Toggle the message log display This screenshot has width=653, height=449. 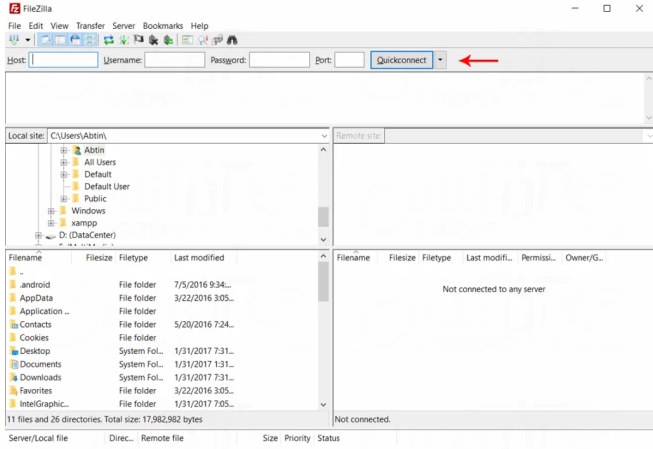click(x=45, y=40)
